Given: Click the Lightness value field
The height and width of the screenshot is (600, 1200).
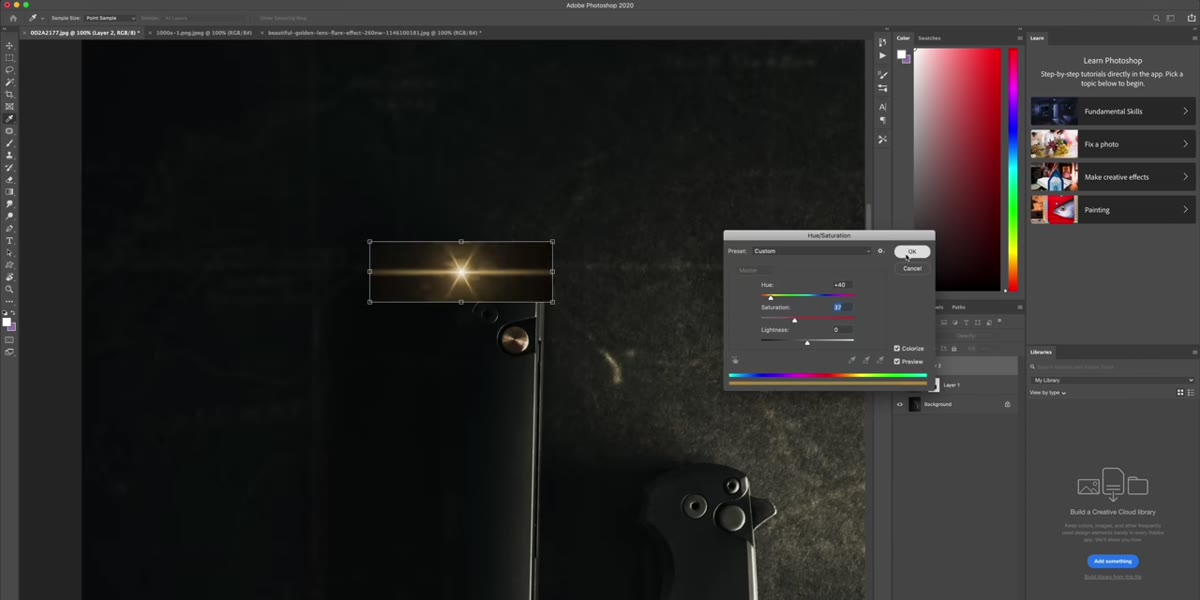Looking at the screenshot, I should click(840, 329).
